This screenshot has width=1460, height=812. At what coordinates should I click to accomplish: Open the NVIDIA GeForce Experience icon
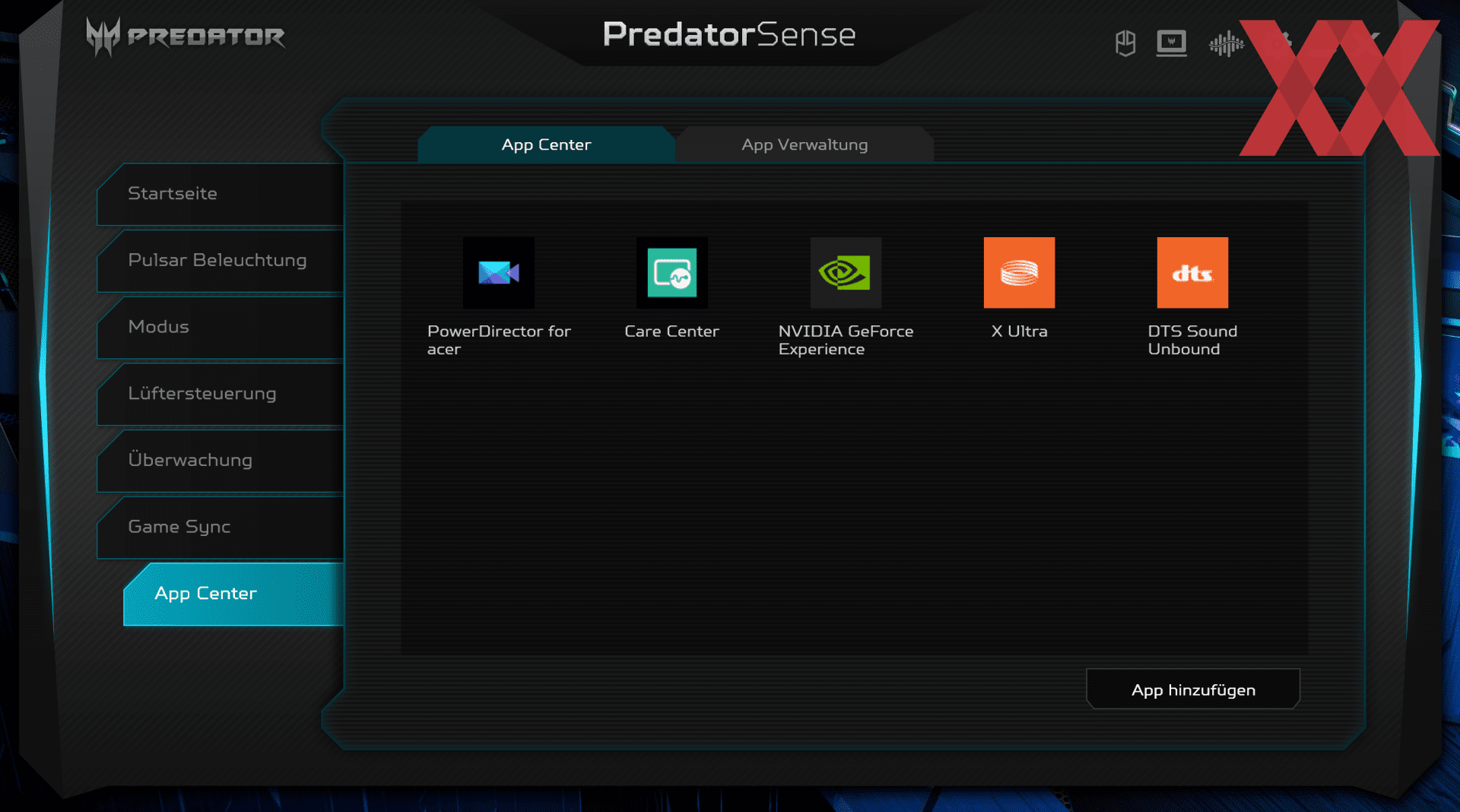(846, 272)
